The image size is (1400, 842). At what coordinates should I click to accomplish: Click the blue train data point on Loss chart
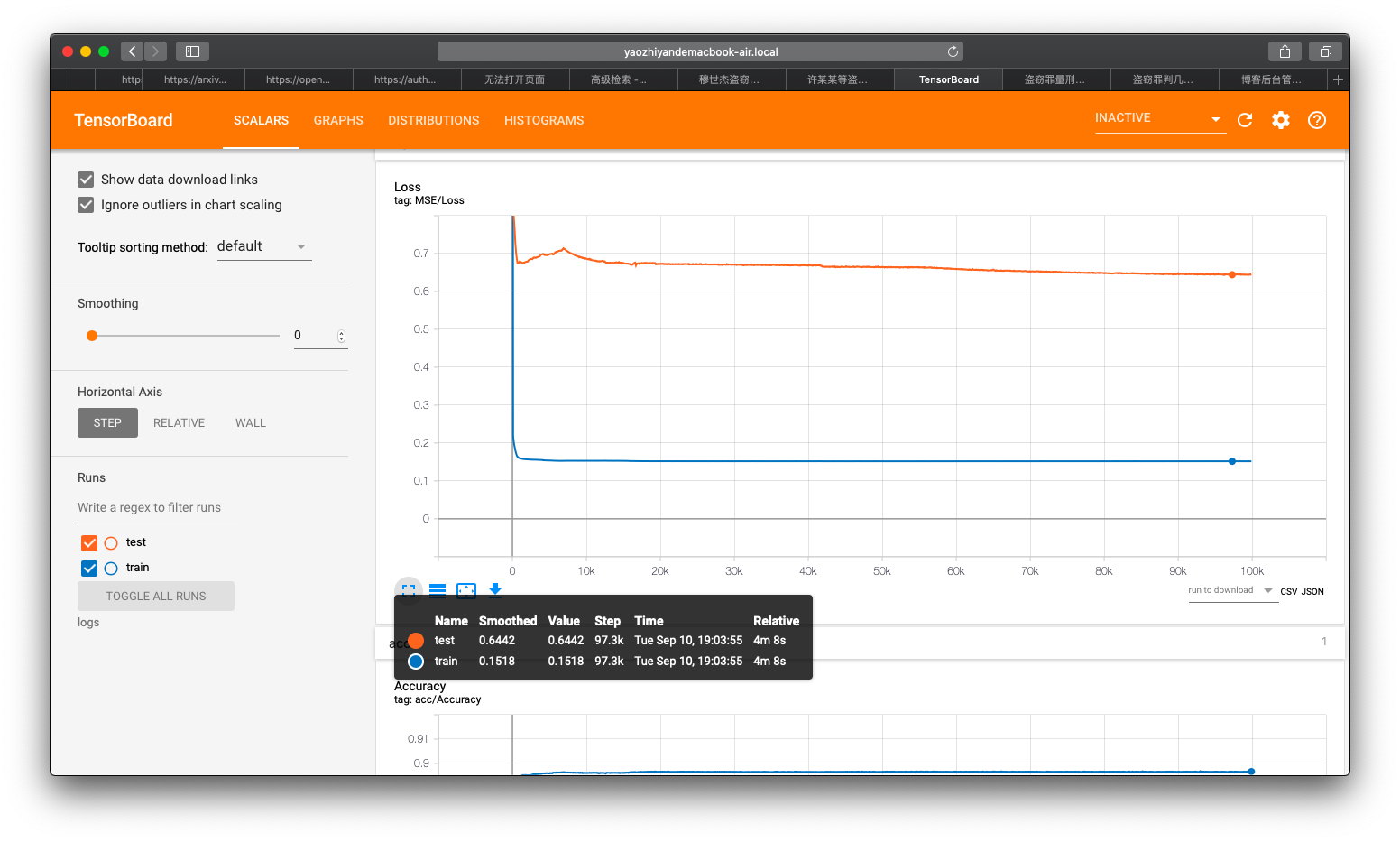[x=1232, y=461]
